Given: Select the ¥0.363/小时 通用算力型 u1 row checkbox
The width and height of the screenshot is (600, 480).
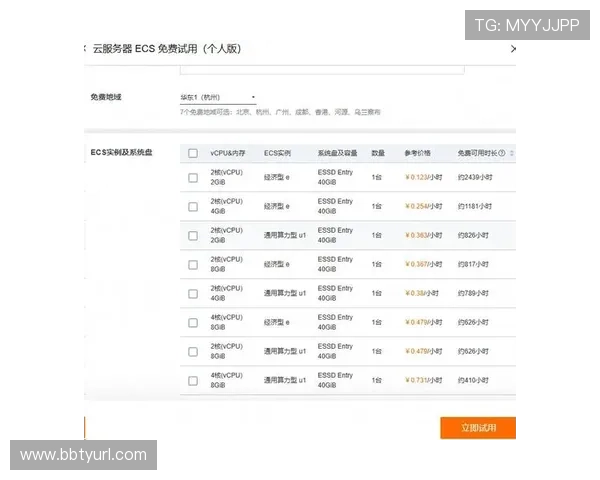Looking at the screenshot, I should pyautogui.click(x=193, y=235).
